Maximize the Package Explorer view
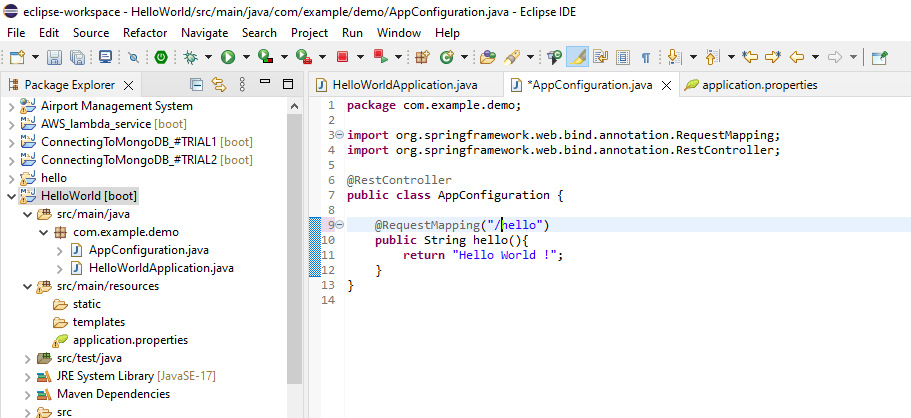 coord(288,84)
